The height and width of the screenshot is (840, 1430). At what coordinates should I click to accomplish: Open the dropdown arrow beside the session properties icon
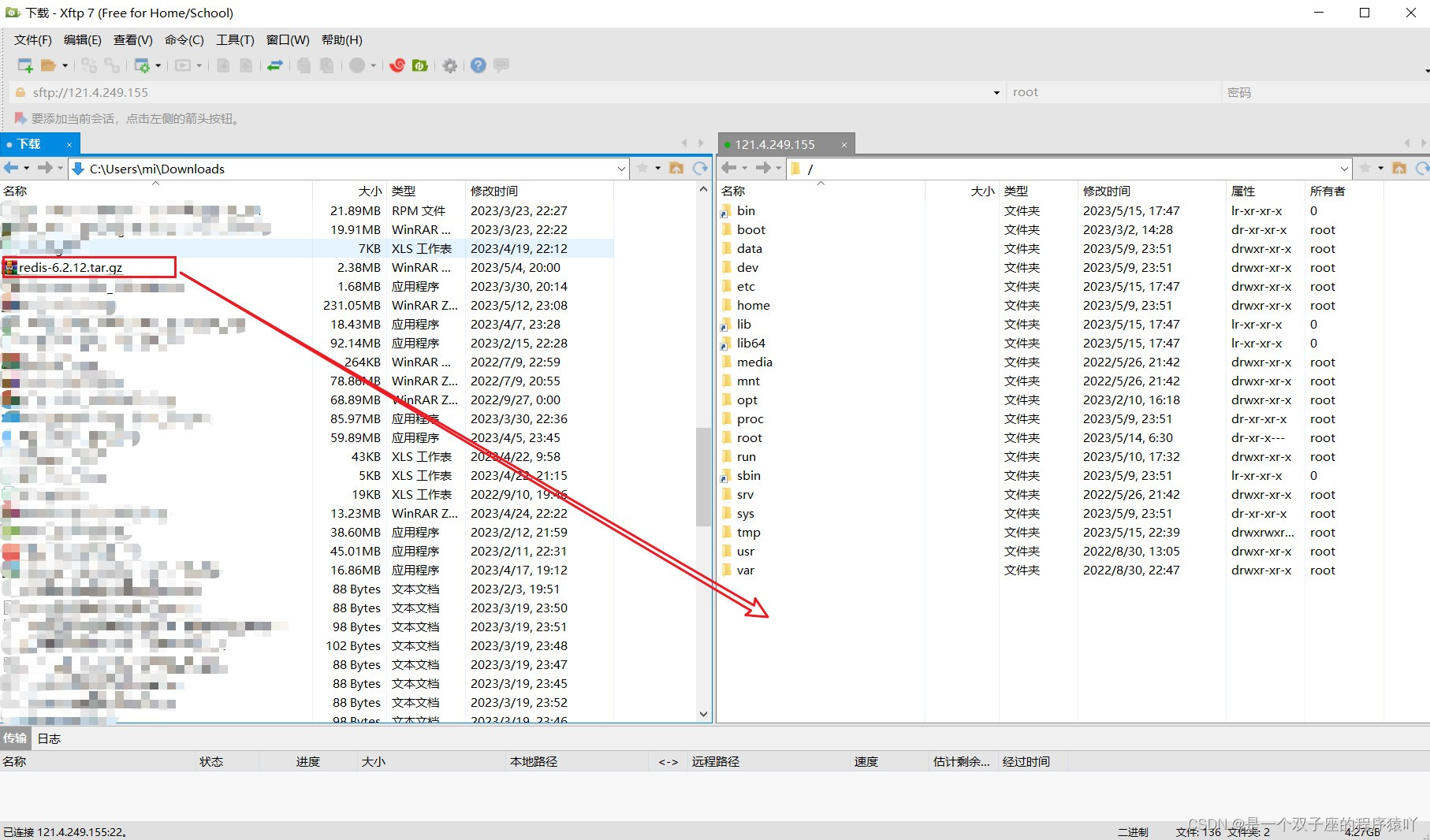tap(158, 65)
